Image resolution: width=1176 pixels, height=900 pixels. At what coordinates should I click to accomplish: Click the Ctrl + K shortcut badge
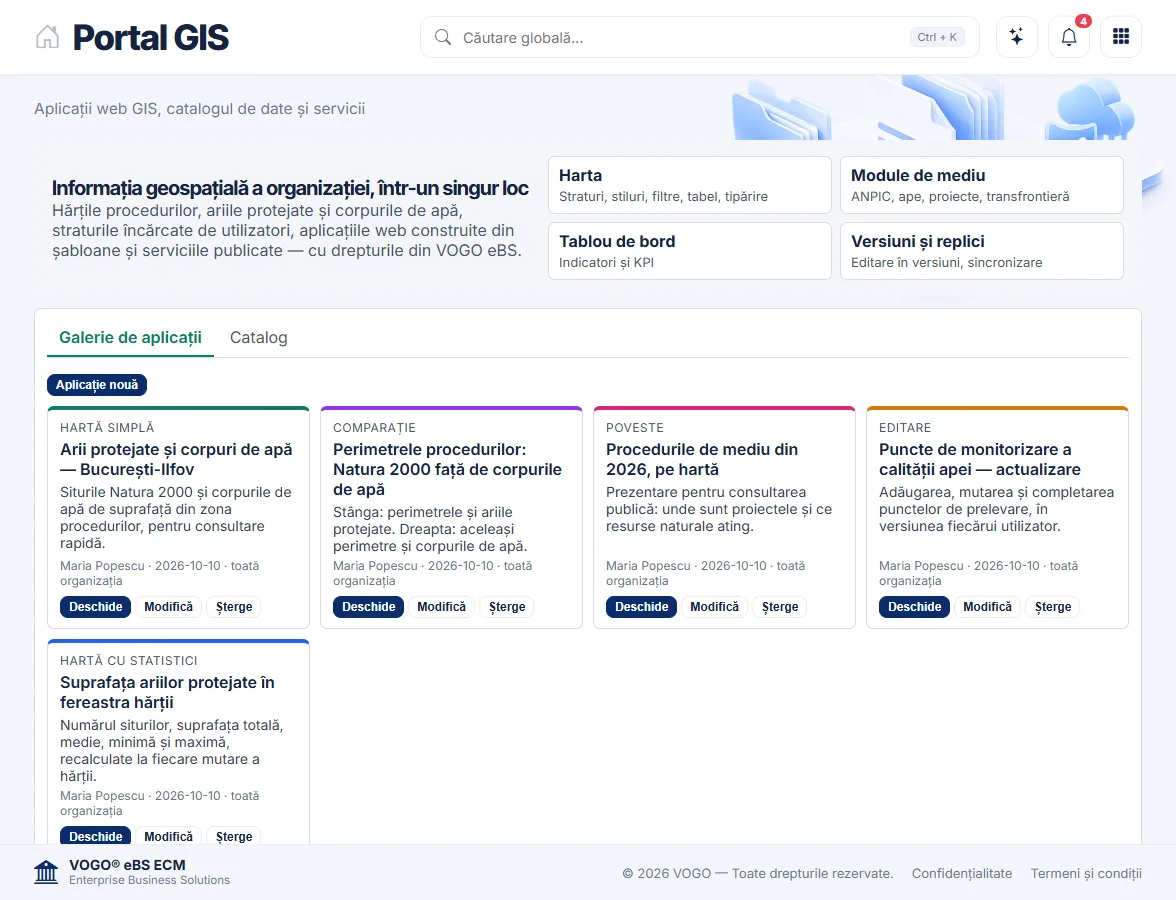click(937, 38)
